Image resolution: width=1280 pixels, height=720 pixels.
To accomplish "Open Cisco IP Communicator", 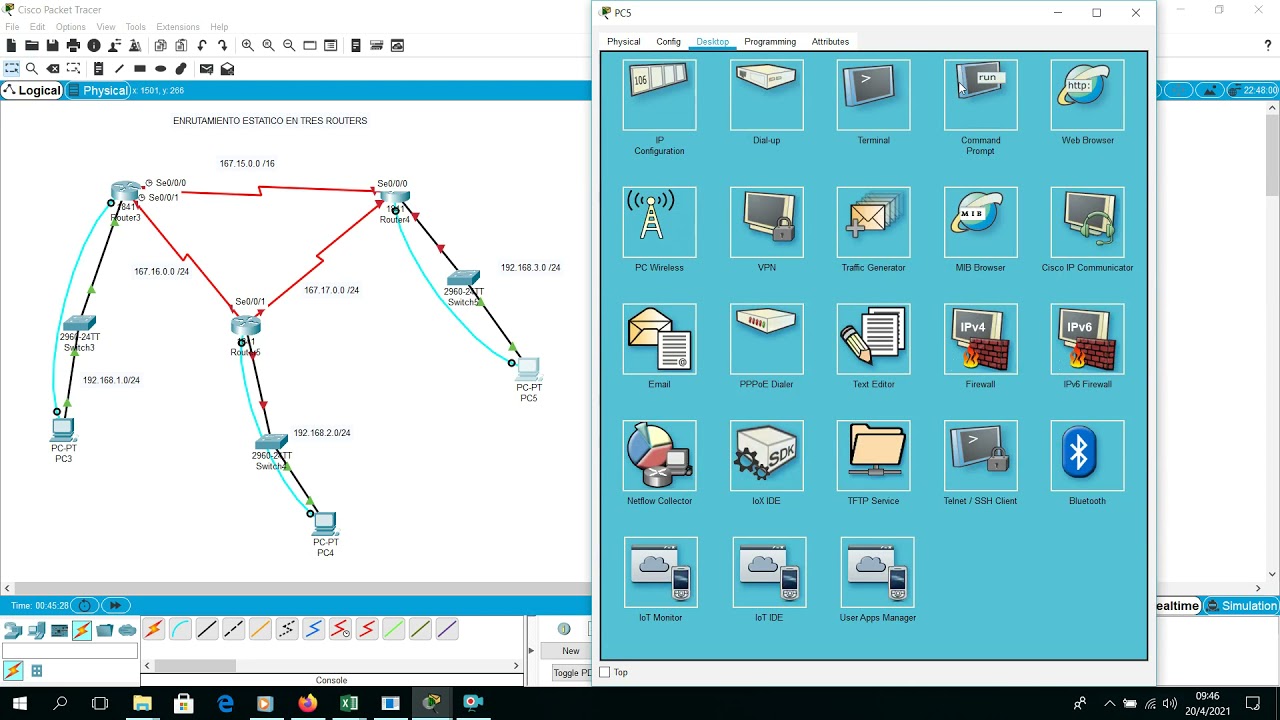I will pos(1087,222).
